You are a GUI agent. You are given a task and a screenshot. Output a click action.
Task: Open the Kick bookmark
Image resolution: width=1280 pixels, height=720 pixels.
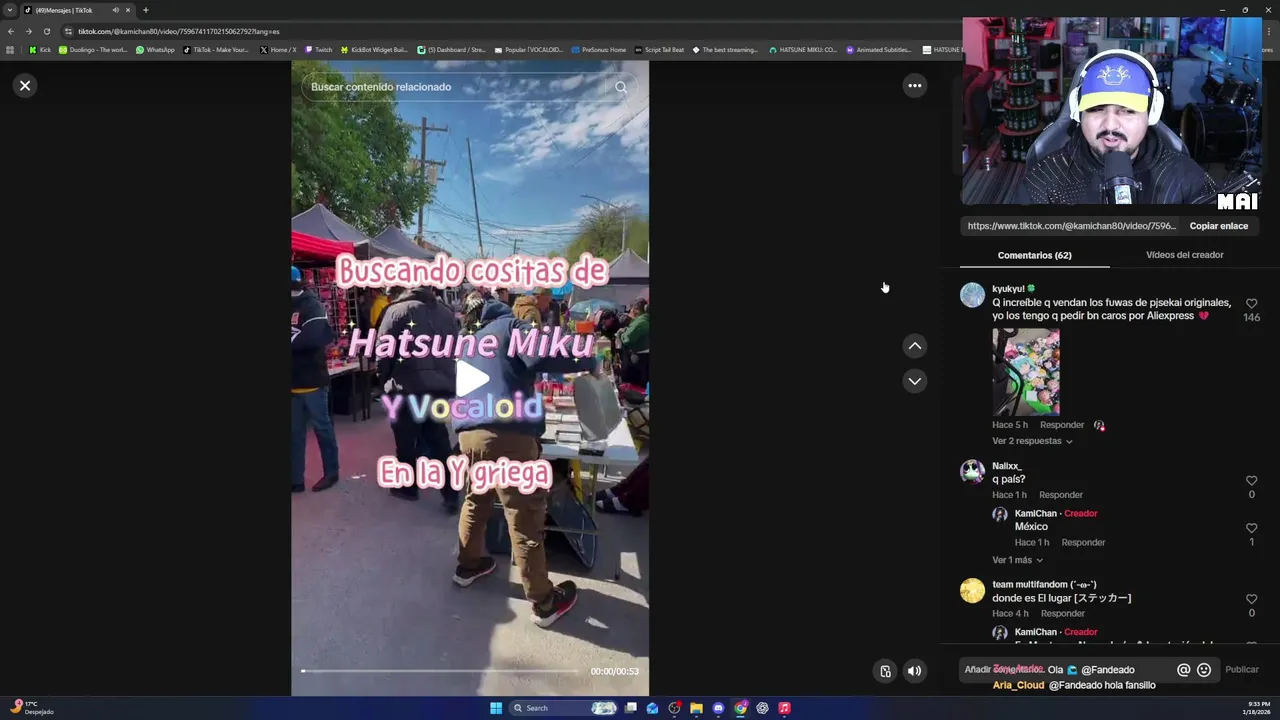[x=40, y=49]
